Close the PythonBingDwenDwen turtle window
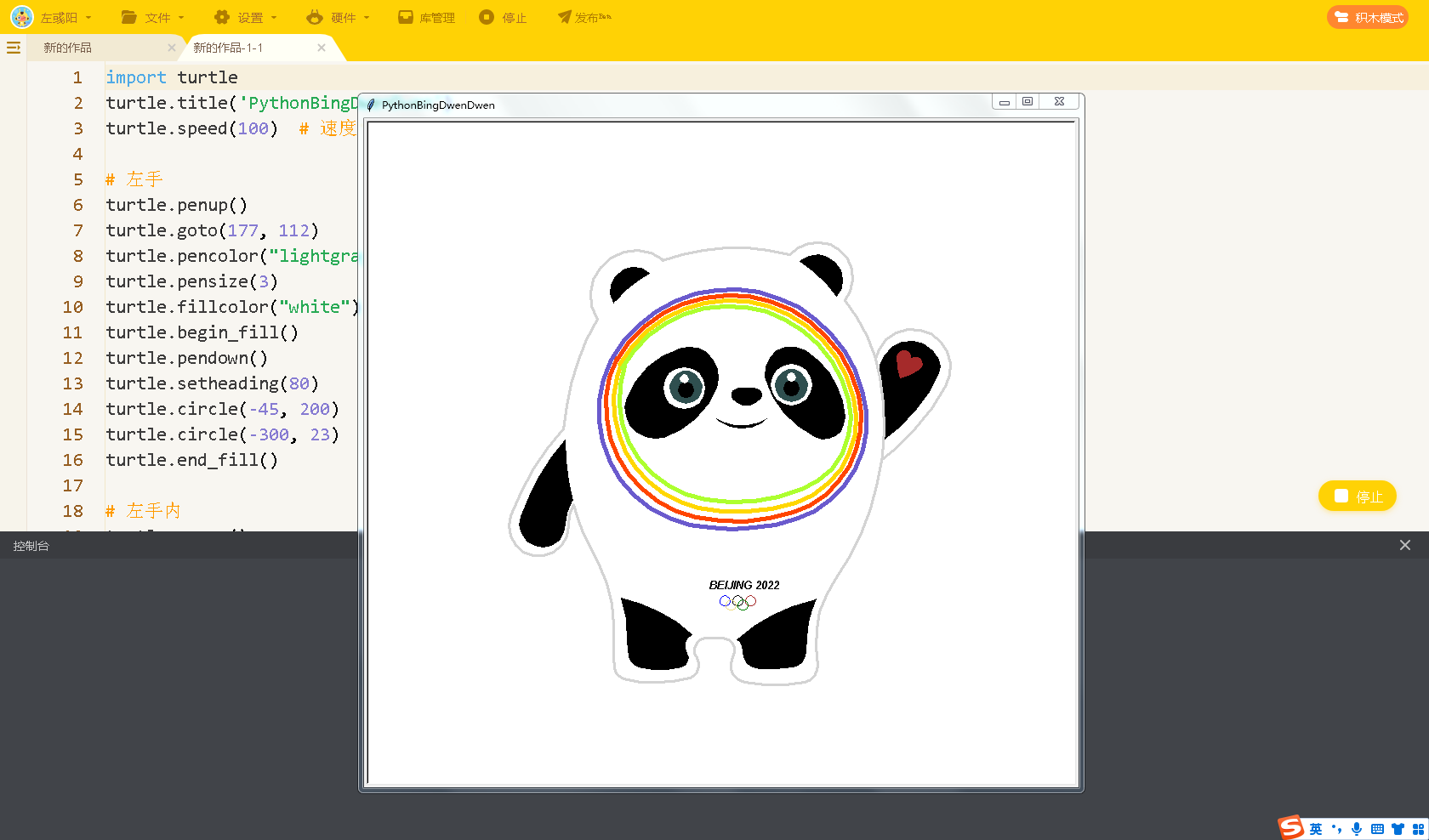1429x840 pixels. click(1059, 102)
